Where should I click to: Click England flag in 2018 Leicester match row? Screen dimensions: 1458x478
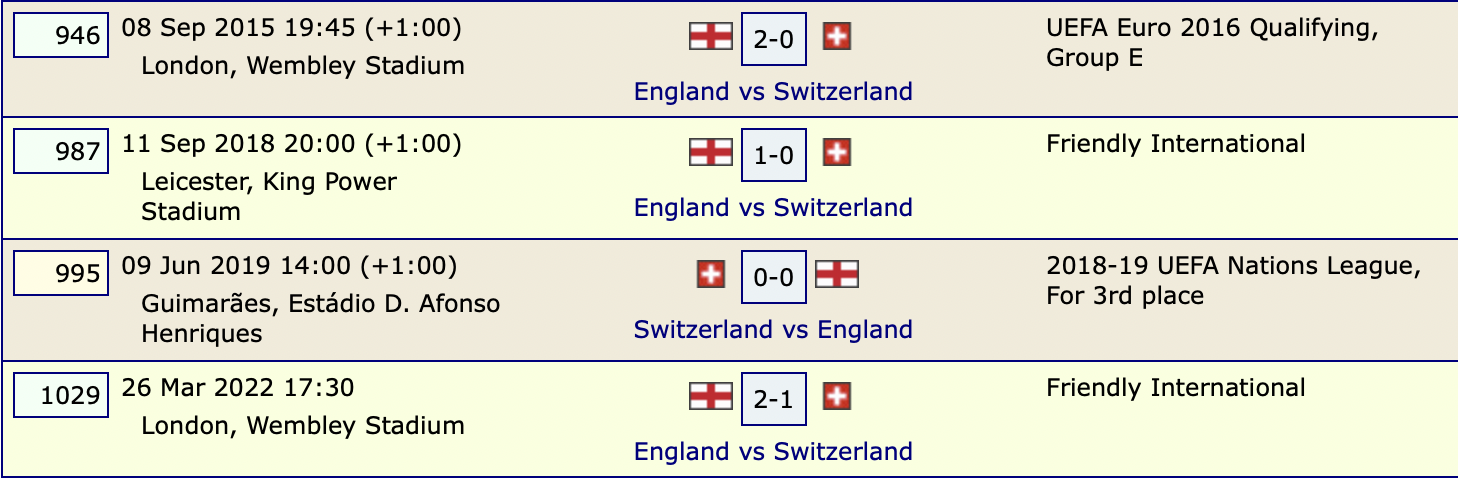click(711, 153)
